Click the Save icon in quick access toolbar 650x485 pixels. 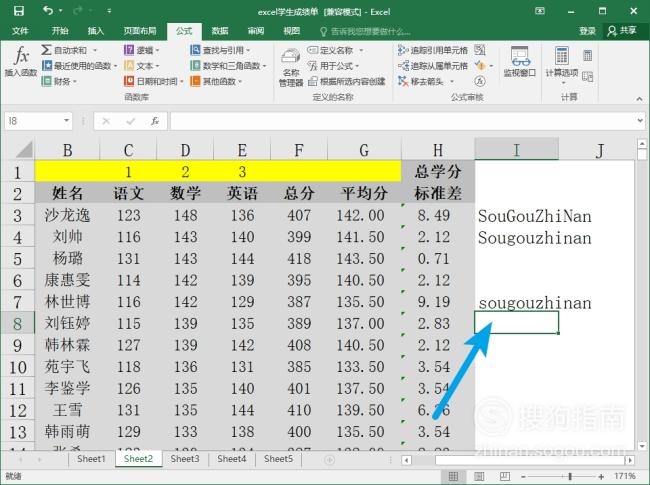point(19,11)
